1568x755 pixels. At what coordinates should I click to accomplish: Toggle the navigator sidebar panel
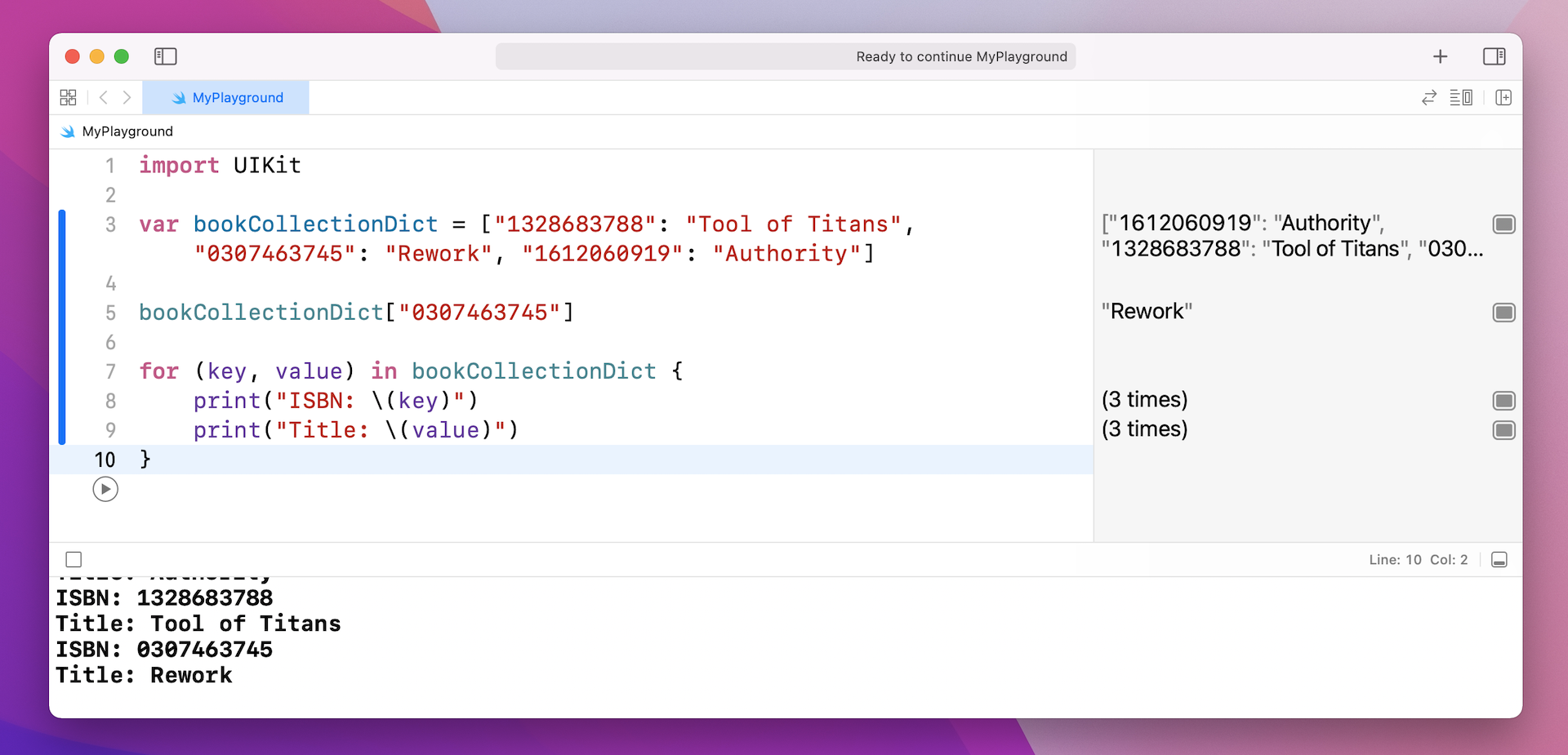tap(165, 56)
